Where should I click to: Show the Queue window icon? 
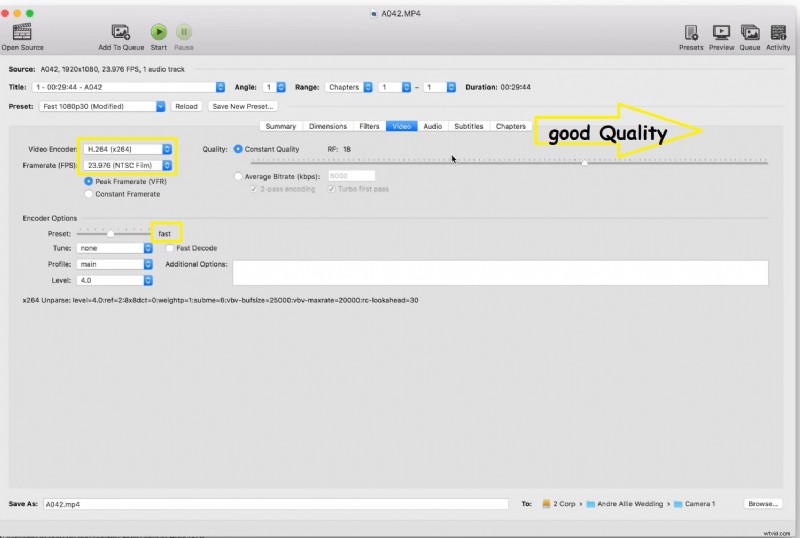click(x=749, y=32)
